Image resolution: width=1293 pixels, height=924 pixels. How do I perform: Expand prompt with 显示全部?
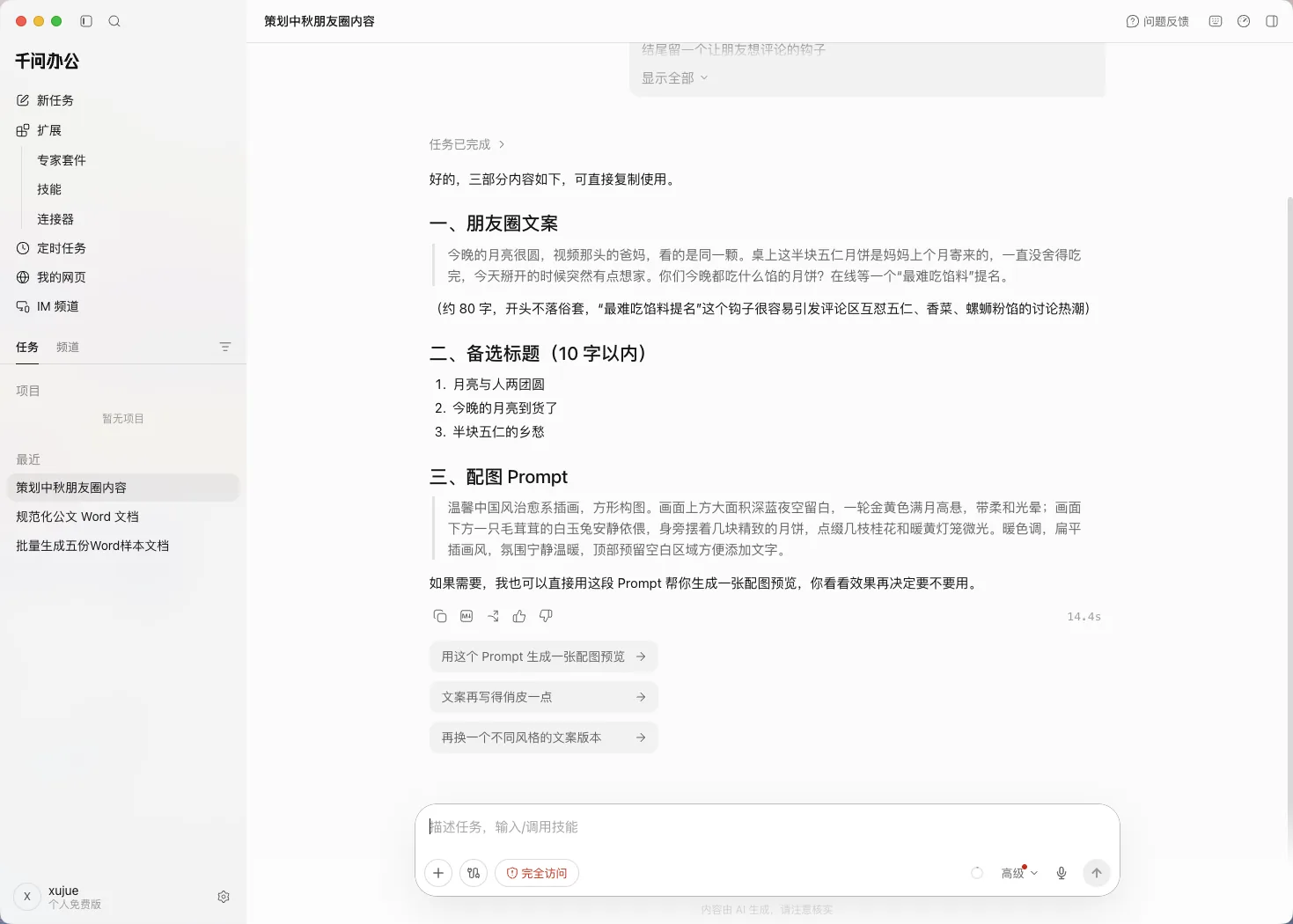675,78
